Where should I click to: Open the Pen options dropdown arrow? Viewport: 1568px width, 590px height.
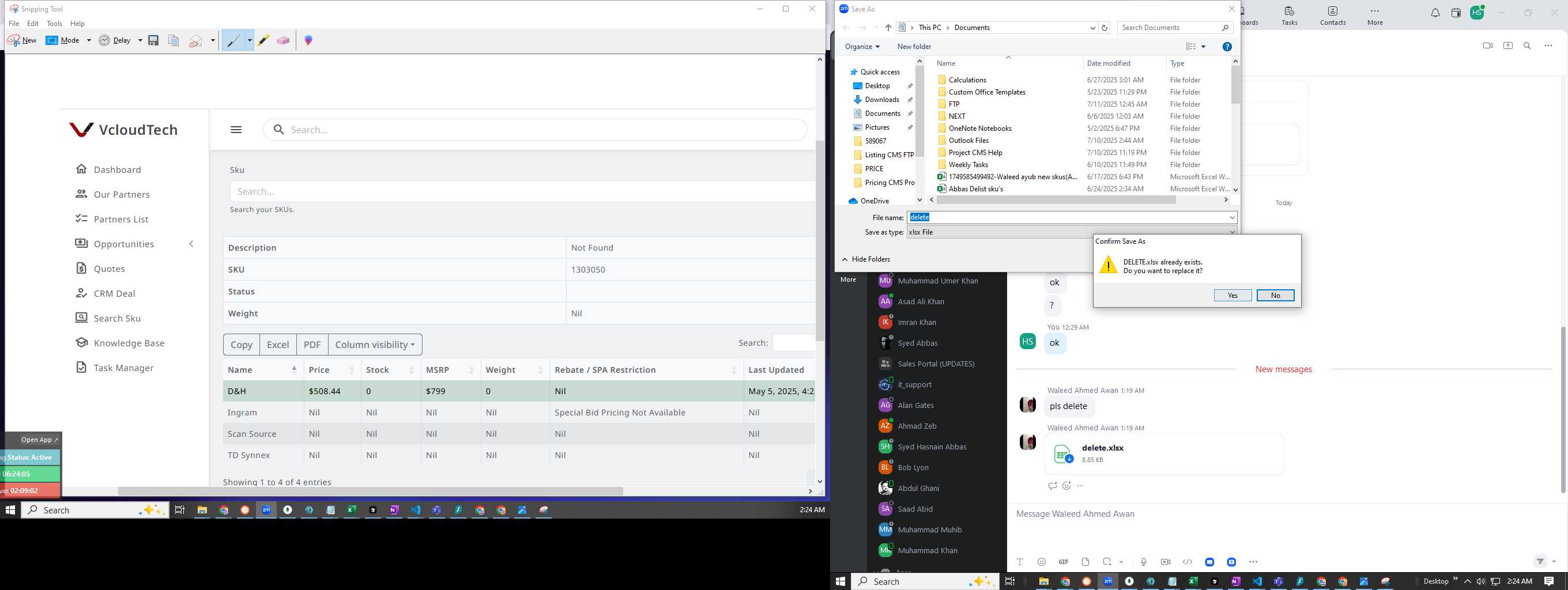(250, 40)
